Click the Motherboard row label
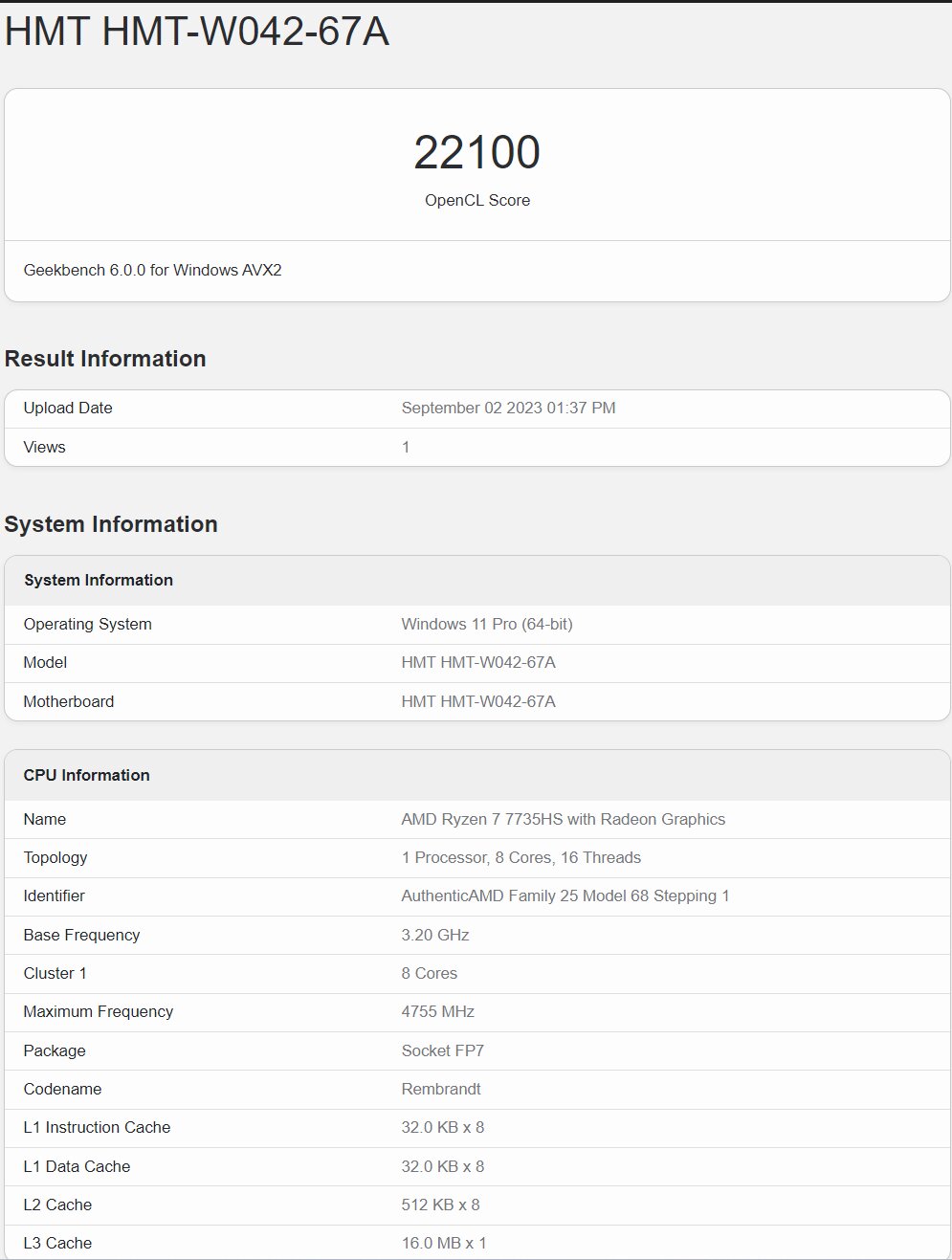The image size is (952, 1260). point(69,701)
